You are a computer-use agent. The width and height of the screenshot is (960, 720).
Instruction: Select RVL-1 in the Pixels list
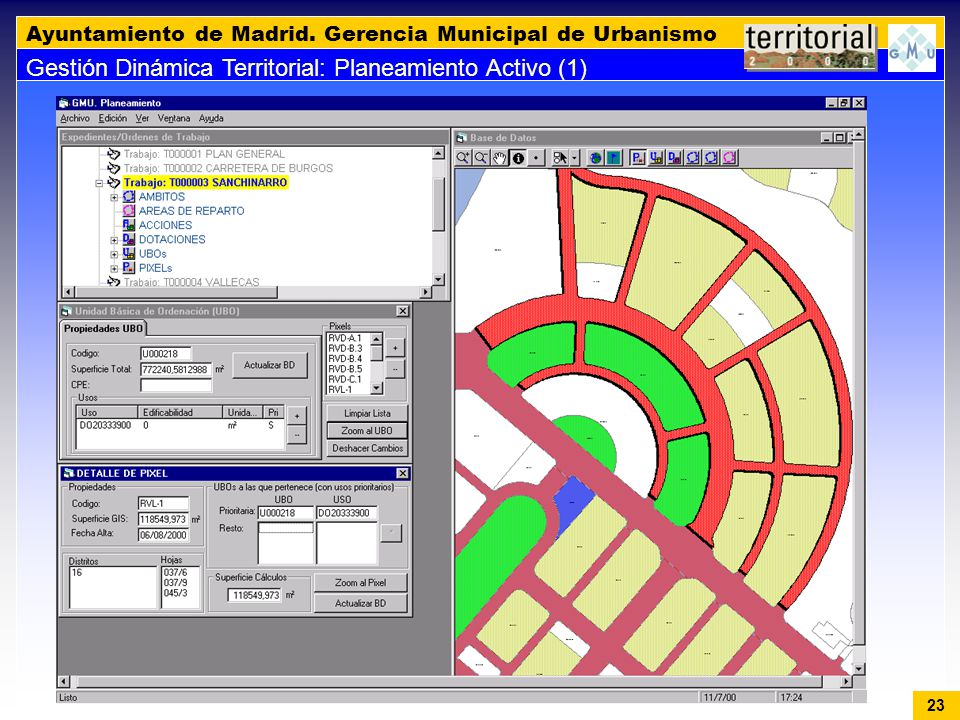pos(340,389)
